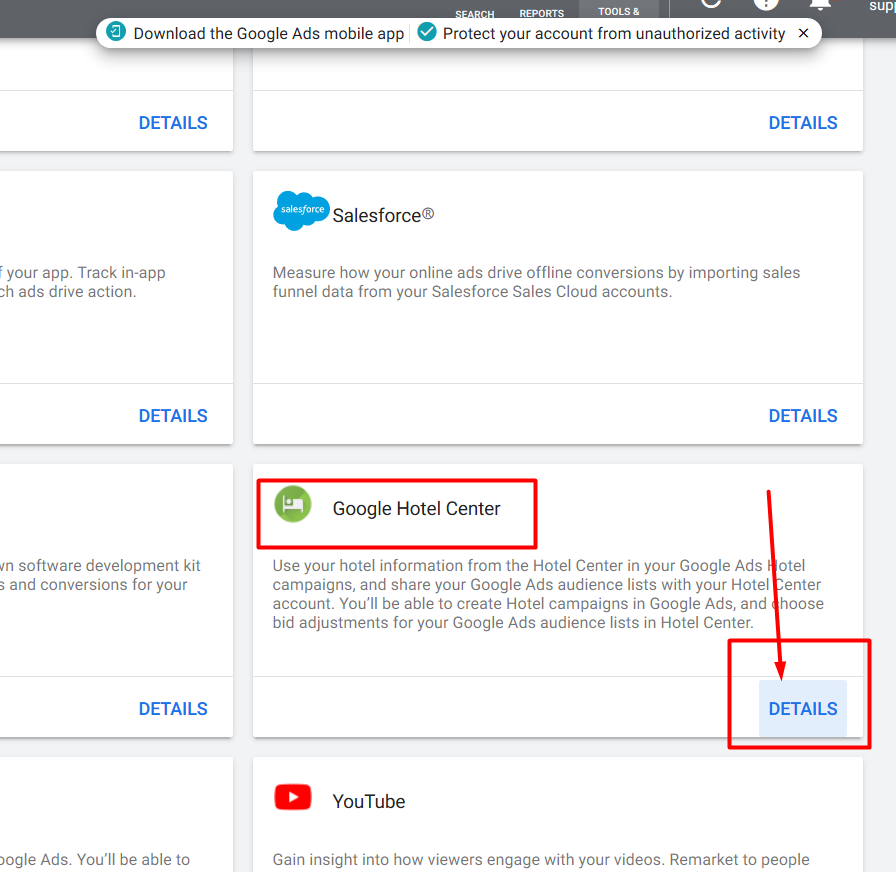This screenshot has width=896, height=872.
Task: Open the TOOLS & settings header item
Action: [619, 11]
